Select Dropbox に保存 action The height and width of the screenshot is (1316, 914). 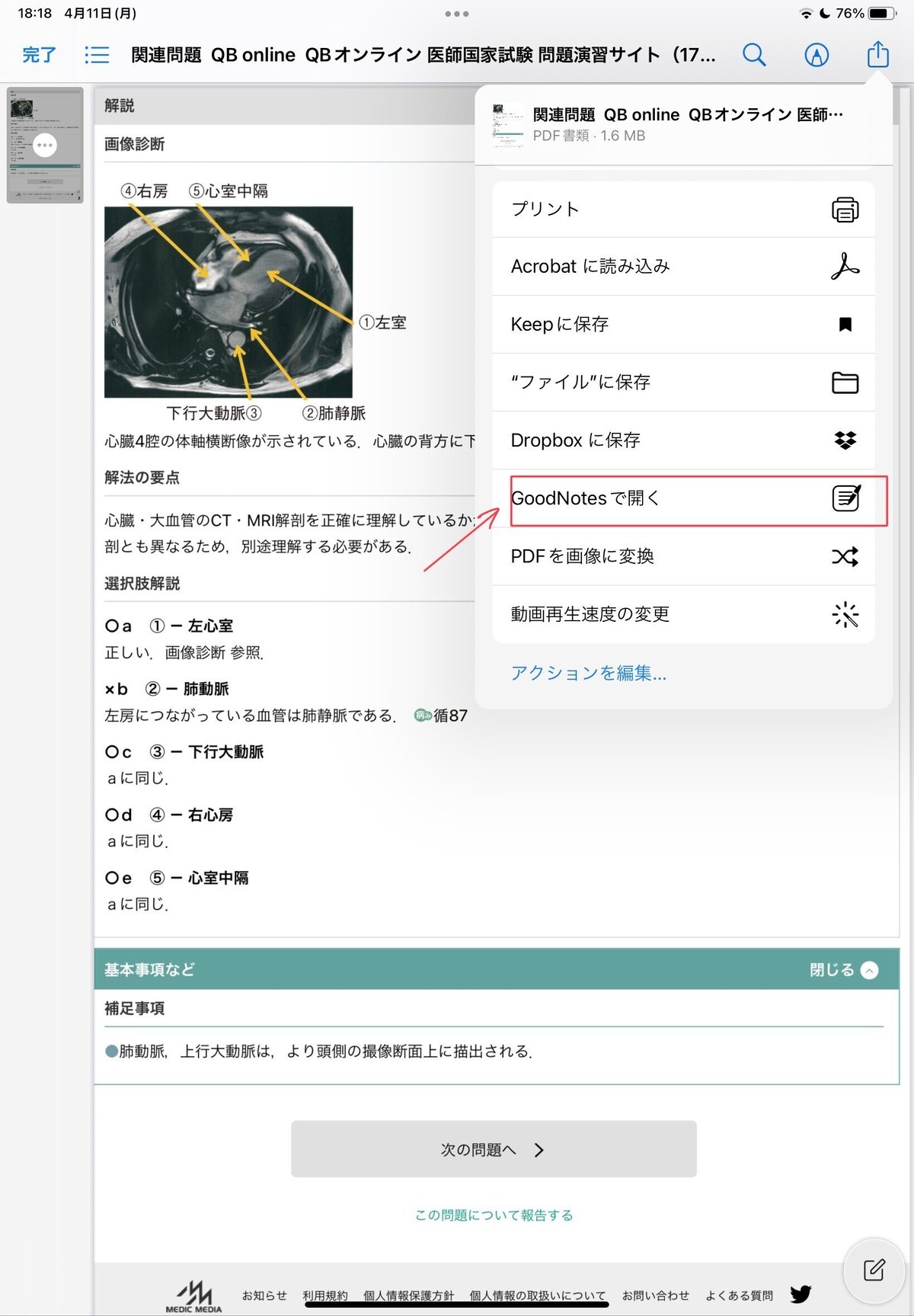pos(683,440)
